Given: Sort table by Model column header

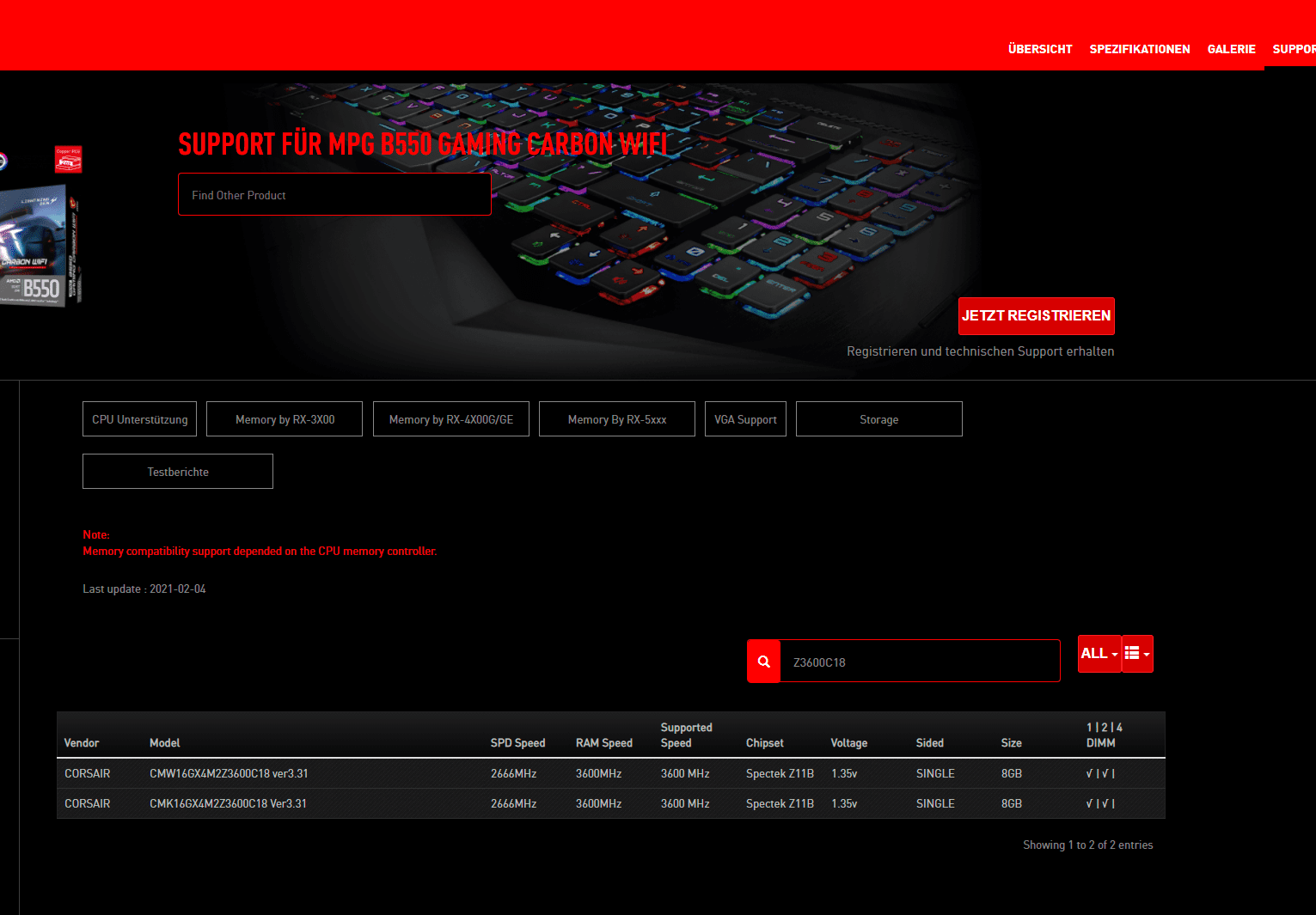Looking at the screenshot, I should (x=165, y=743).
